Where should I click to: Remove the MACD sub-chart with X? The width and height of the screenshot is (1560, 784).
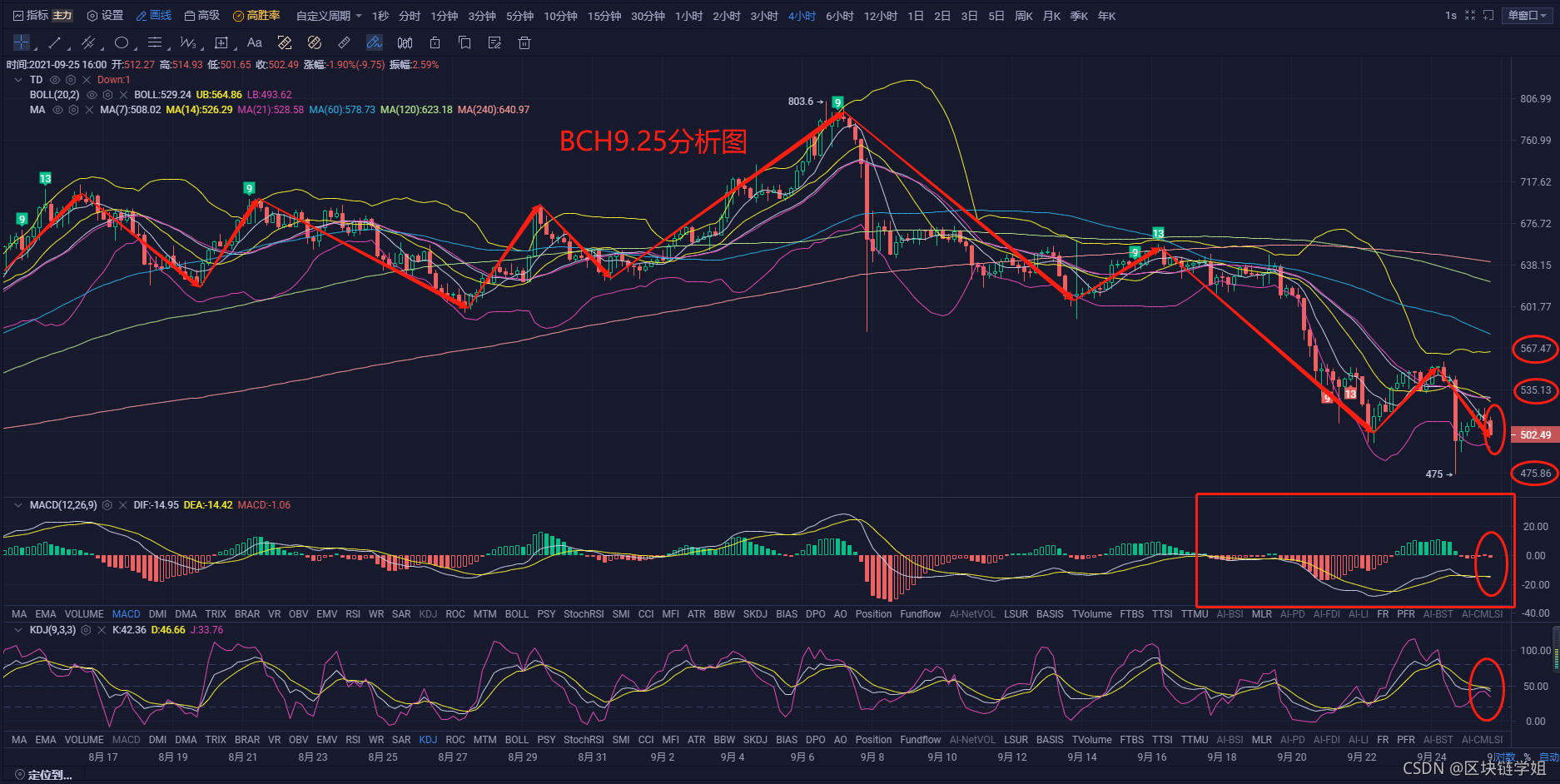[122, 505]
